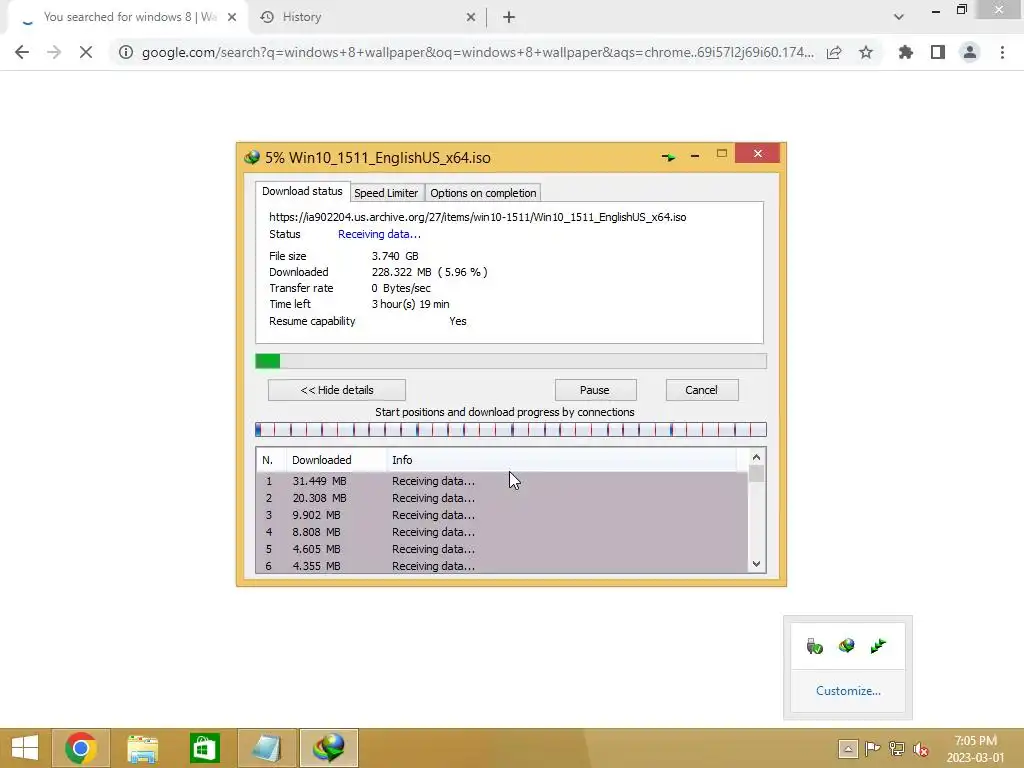Open the Chrome three-dot menu
The height and width of the screenshot is (768, 1024).
[1002, 52]
